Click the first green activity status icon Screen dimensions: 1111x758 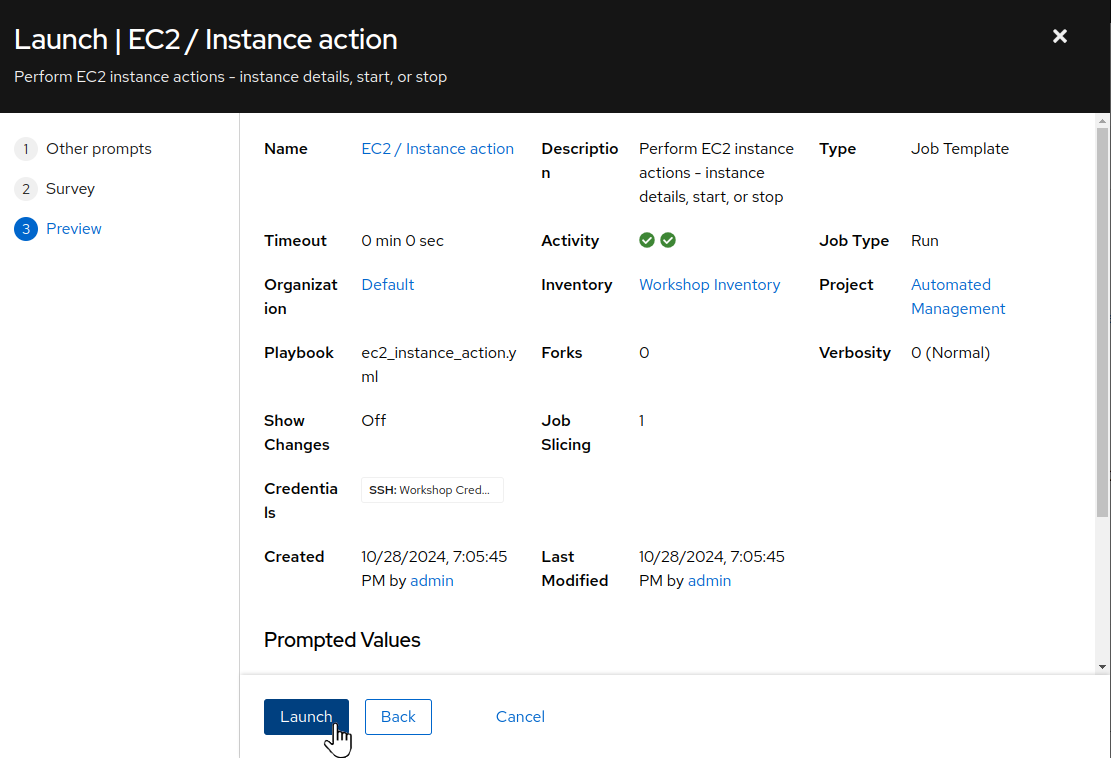[646, 240]
